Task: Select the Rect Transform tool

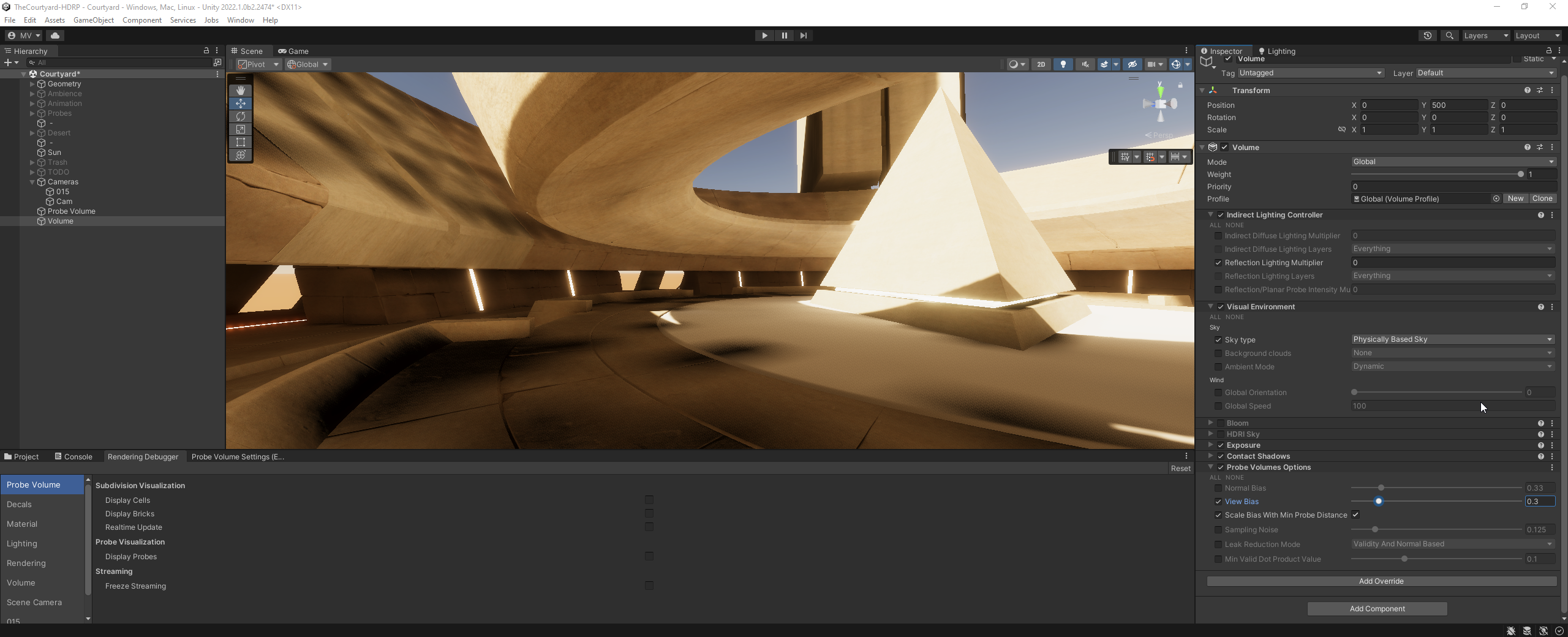Action: [x=241, y=142]
